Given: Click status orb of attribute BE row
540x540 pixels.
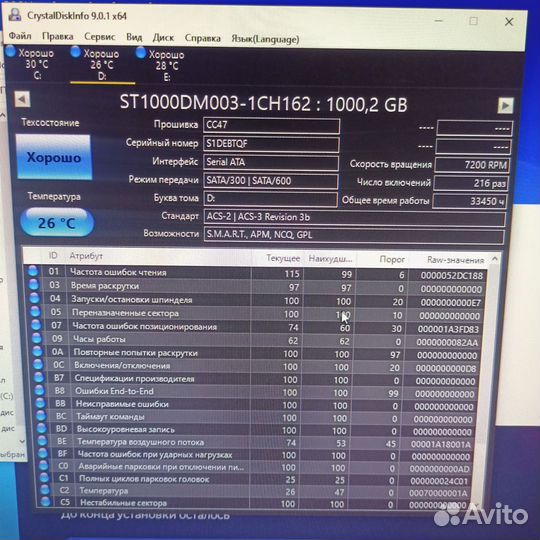Looking at the screenshot, I should 42,440.
